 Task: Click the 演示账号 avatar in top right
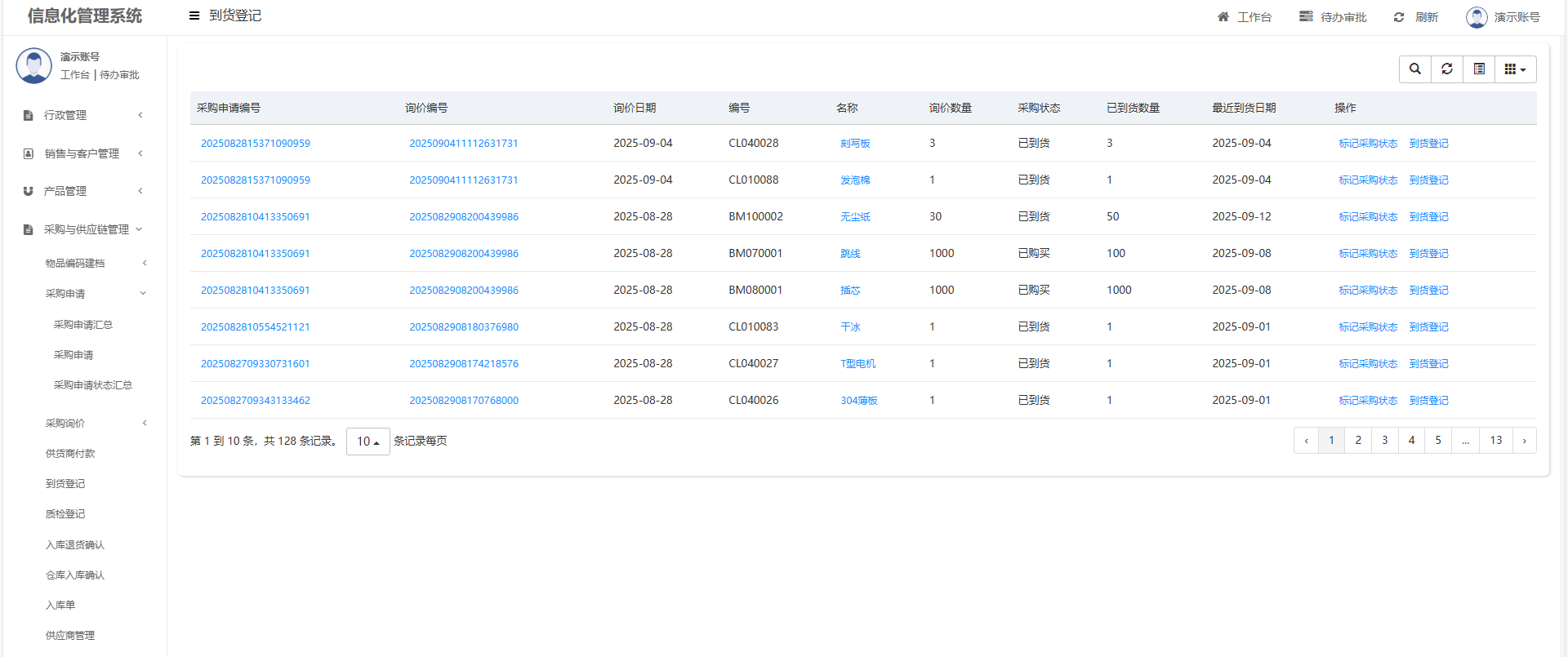[x=1477, y=17]
